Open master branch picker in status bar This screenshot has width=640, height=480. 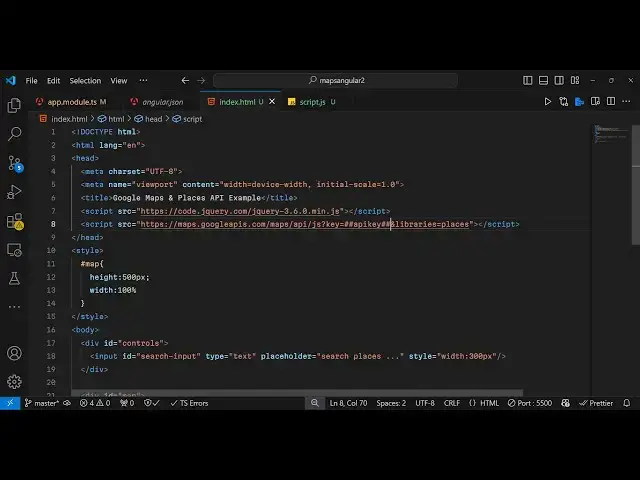pyautogui.click(x=42, y=403)
